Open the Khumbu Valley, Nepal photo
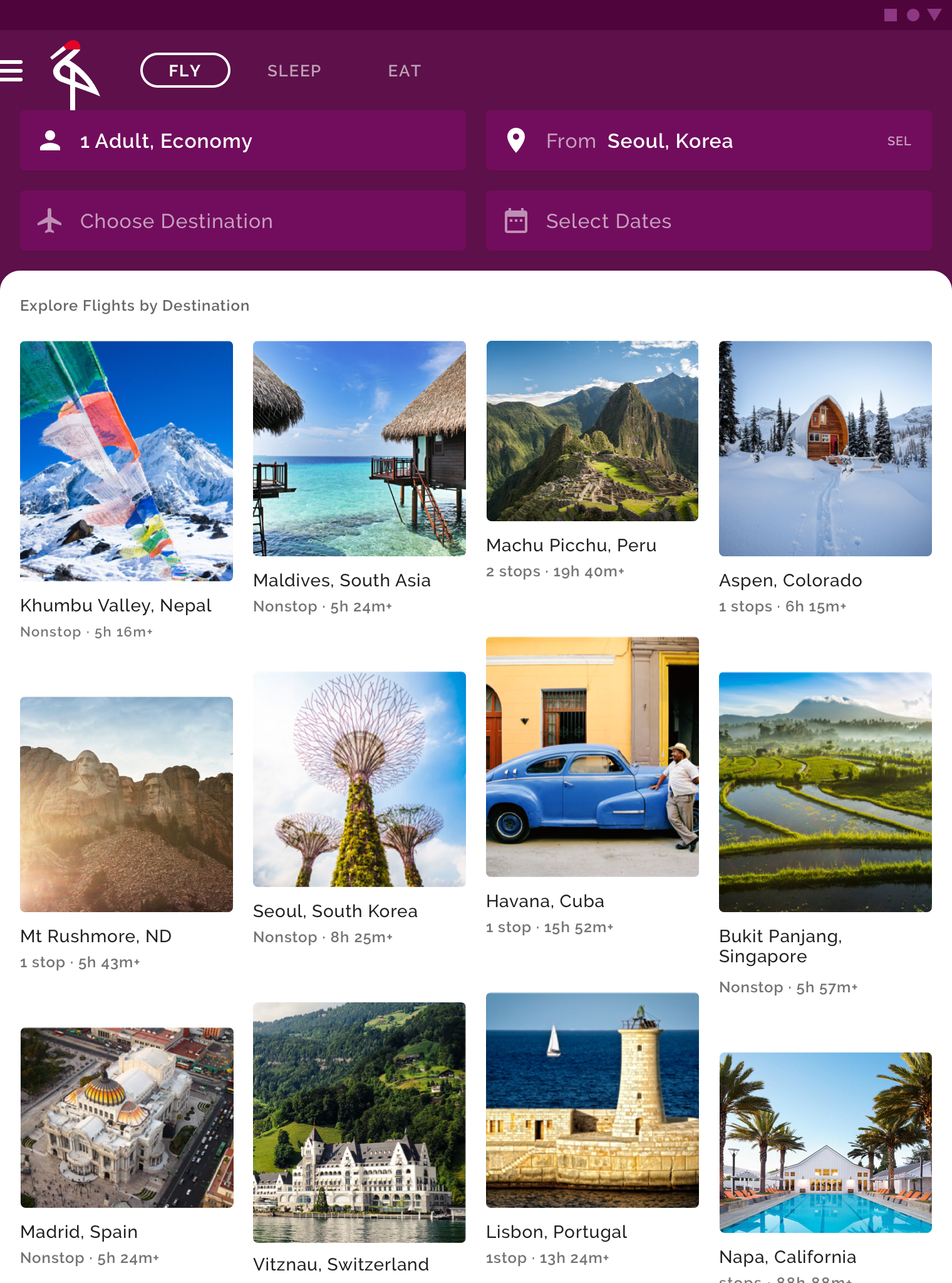Image resolution: width=952 pixels, height=1283 pixels. coord(127,460)
